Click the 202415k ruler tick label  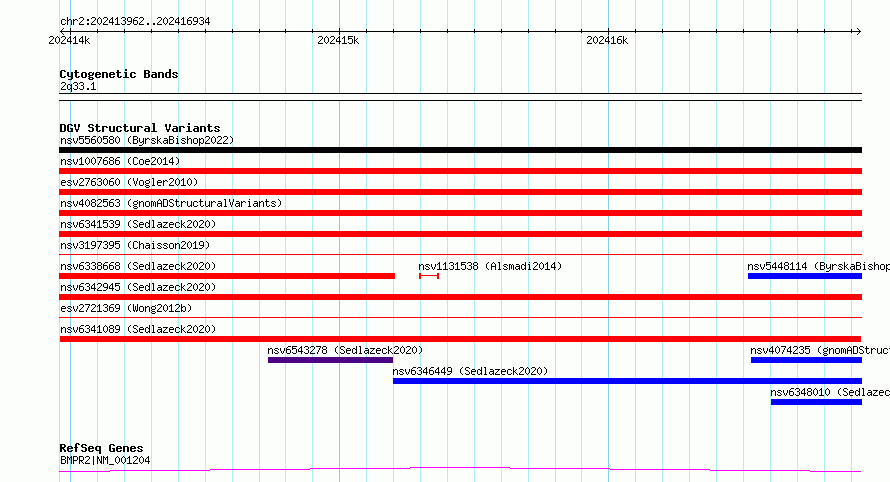[338, 40]
